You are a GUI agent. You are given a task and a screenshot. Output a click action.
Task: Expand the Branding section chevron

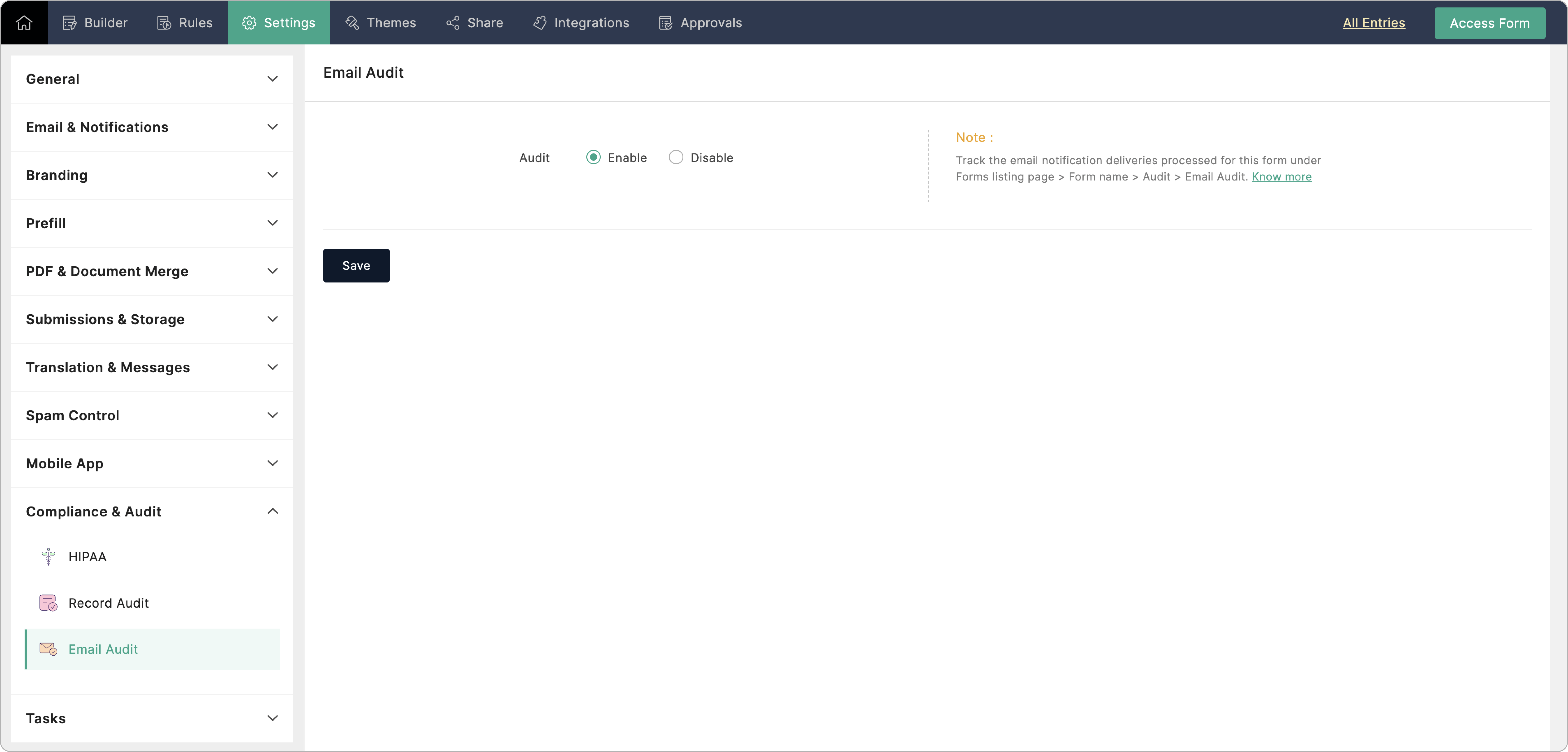click(273, 175)
